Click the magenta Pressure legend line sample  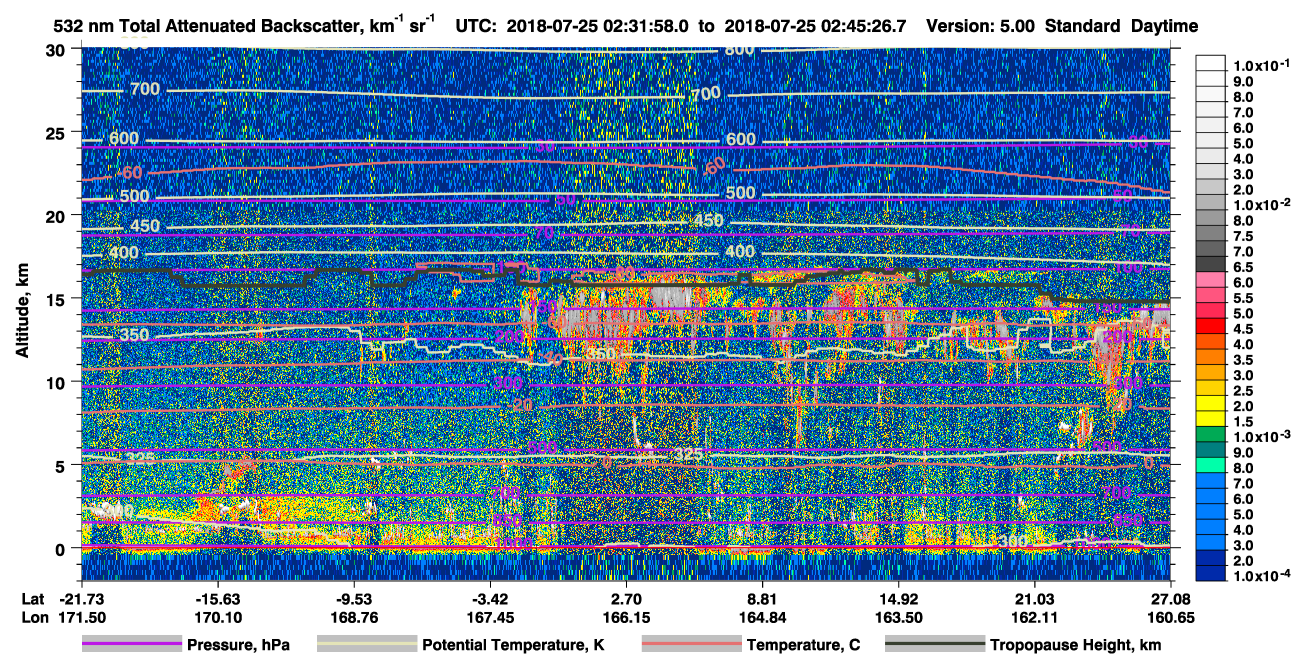[x=133, y=645]
